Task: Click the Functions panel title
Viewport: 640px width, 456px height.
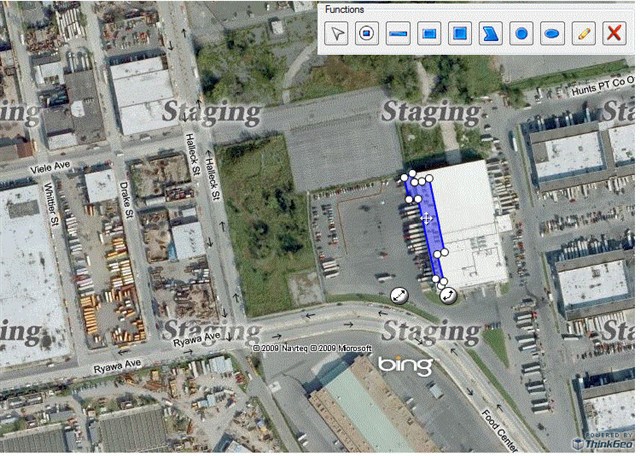Action: click(x=344, y=9)
